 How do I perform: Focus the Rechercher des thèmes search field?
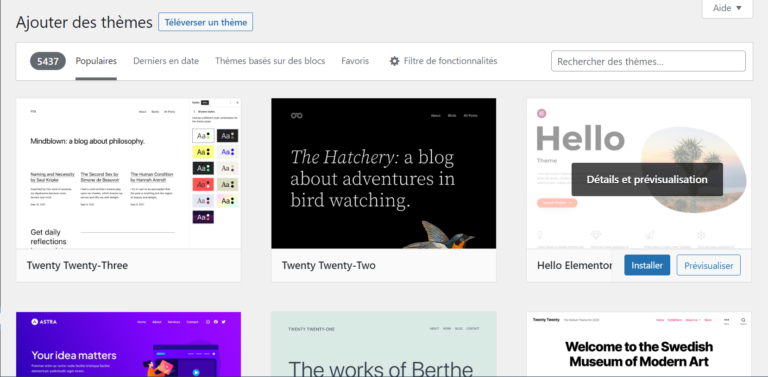point(648,61)
